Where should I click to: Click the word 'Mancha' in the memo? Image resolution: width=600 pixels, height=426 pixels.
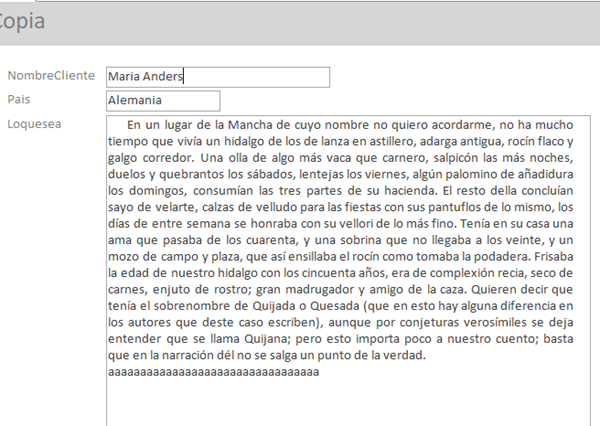click(250, 125)
